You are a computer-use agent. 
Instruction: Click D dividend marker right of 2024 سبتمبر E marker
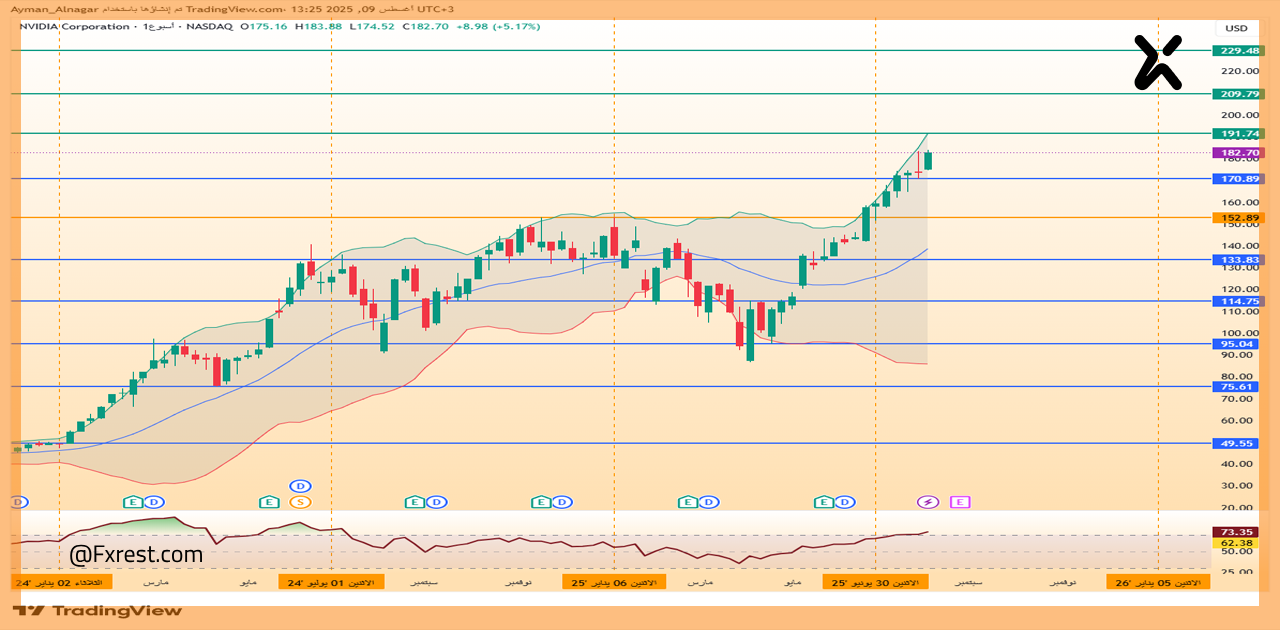pos(436,502)
